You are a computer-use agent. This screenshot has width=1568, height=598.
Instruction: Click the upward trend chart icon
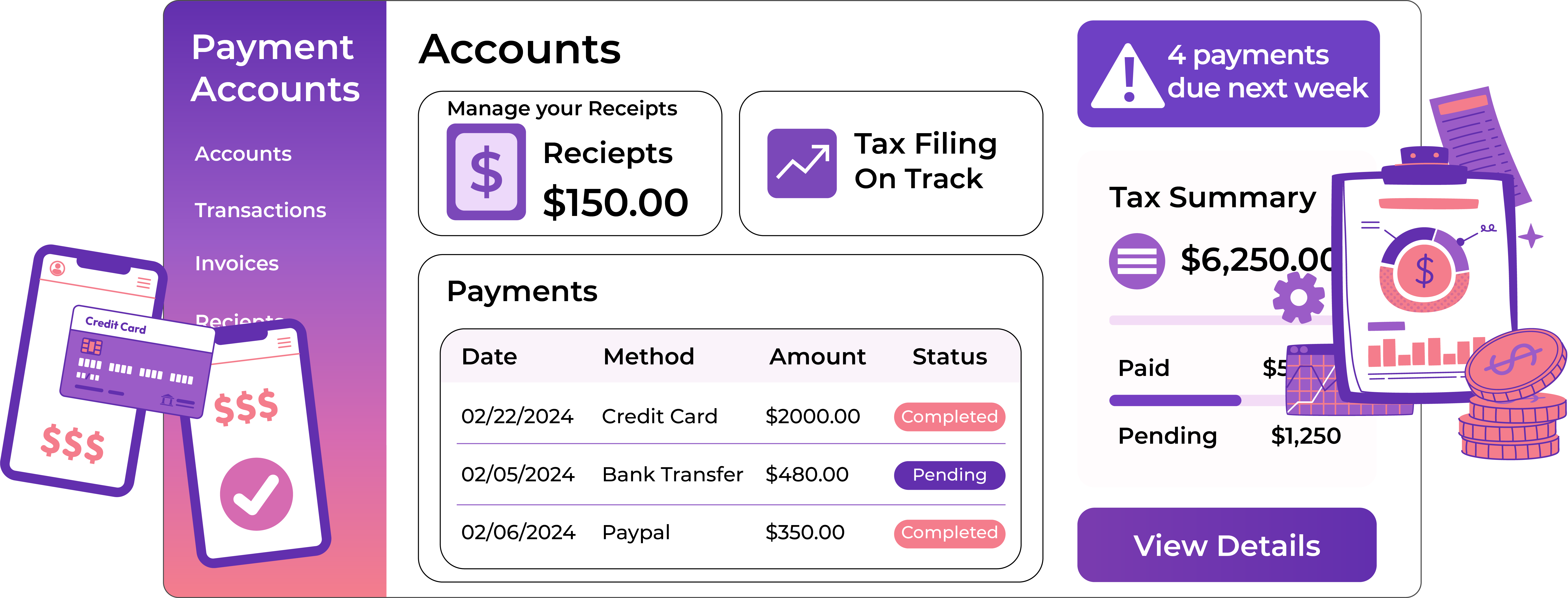(802, 163)
